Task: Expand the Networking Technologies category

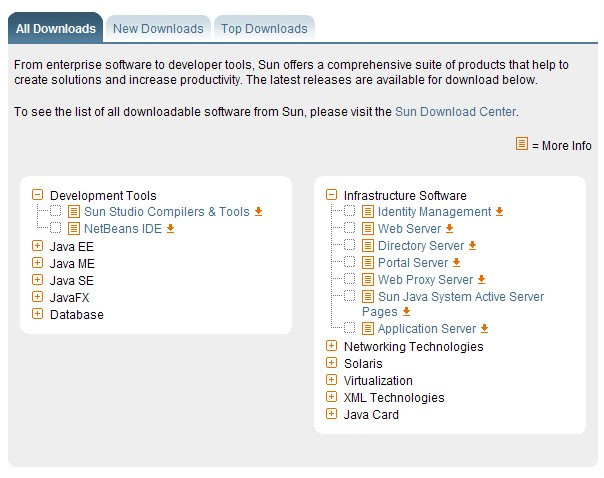Action: click(x=331, y=346)
